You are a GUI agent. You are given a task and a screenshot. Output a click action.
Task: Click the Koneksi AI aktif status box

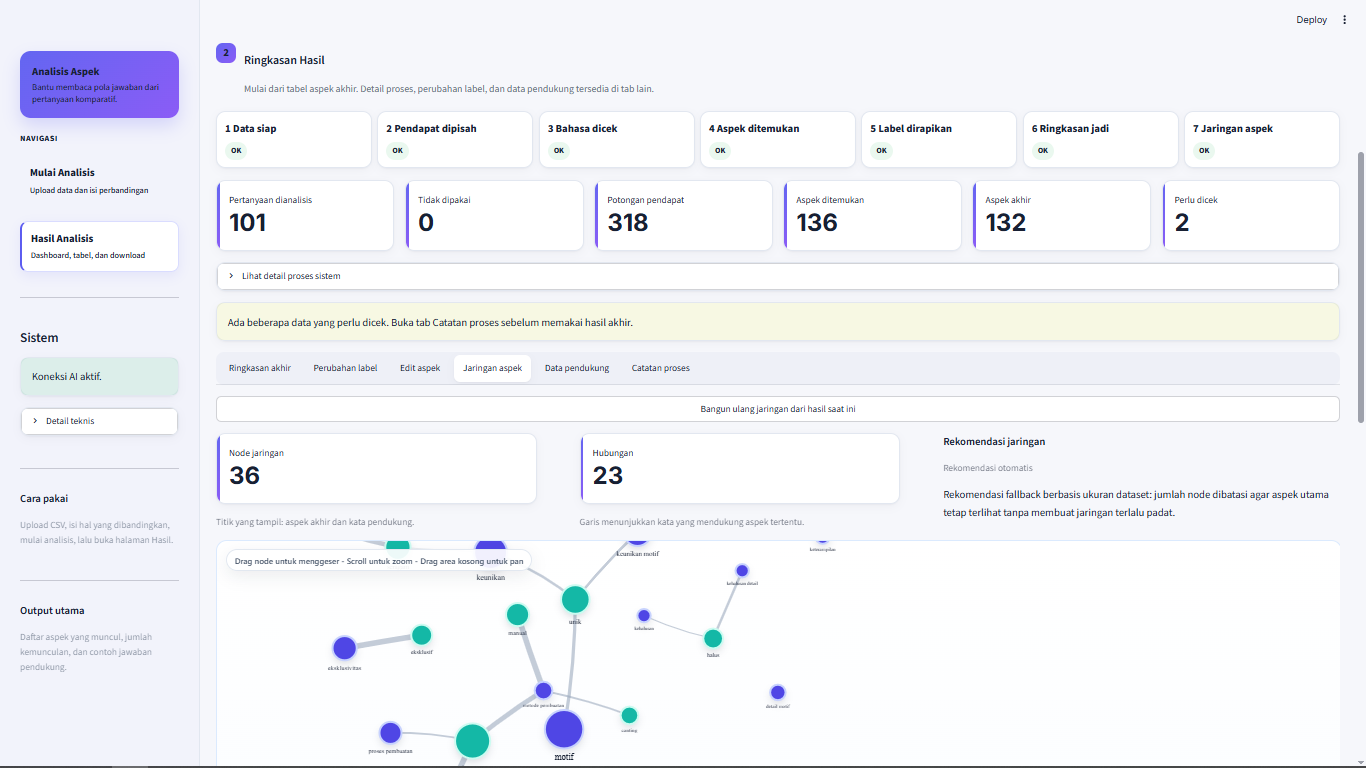[99, 377]
